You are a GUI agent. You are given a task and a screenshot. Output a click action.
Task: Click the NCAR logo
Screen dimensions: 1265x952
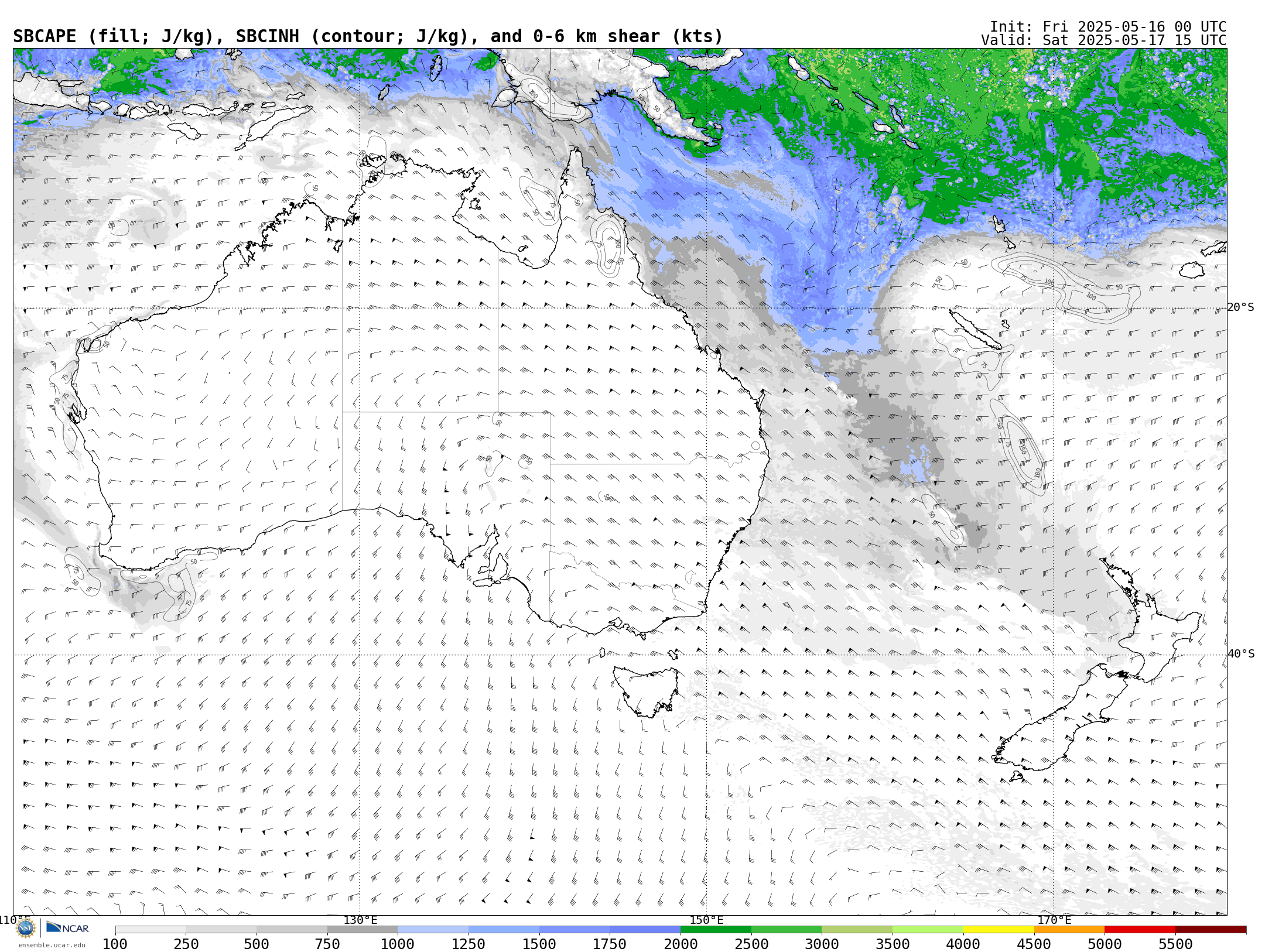[67, 928]
